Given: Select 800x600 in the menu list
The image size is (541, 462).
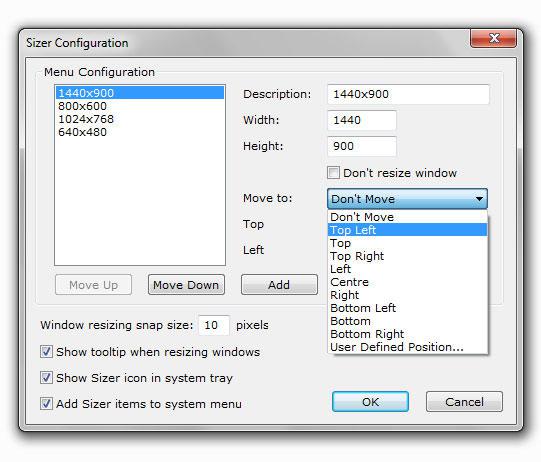Looking at the screenshot, I should 140,106.
